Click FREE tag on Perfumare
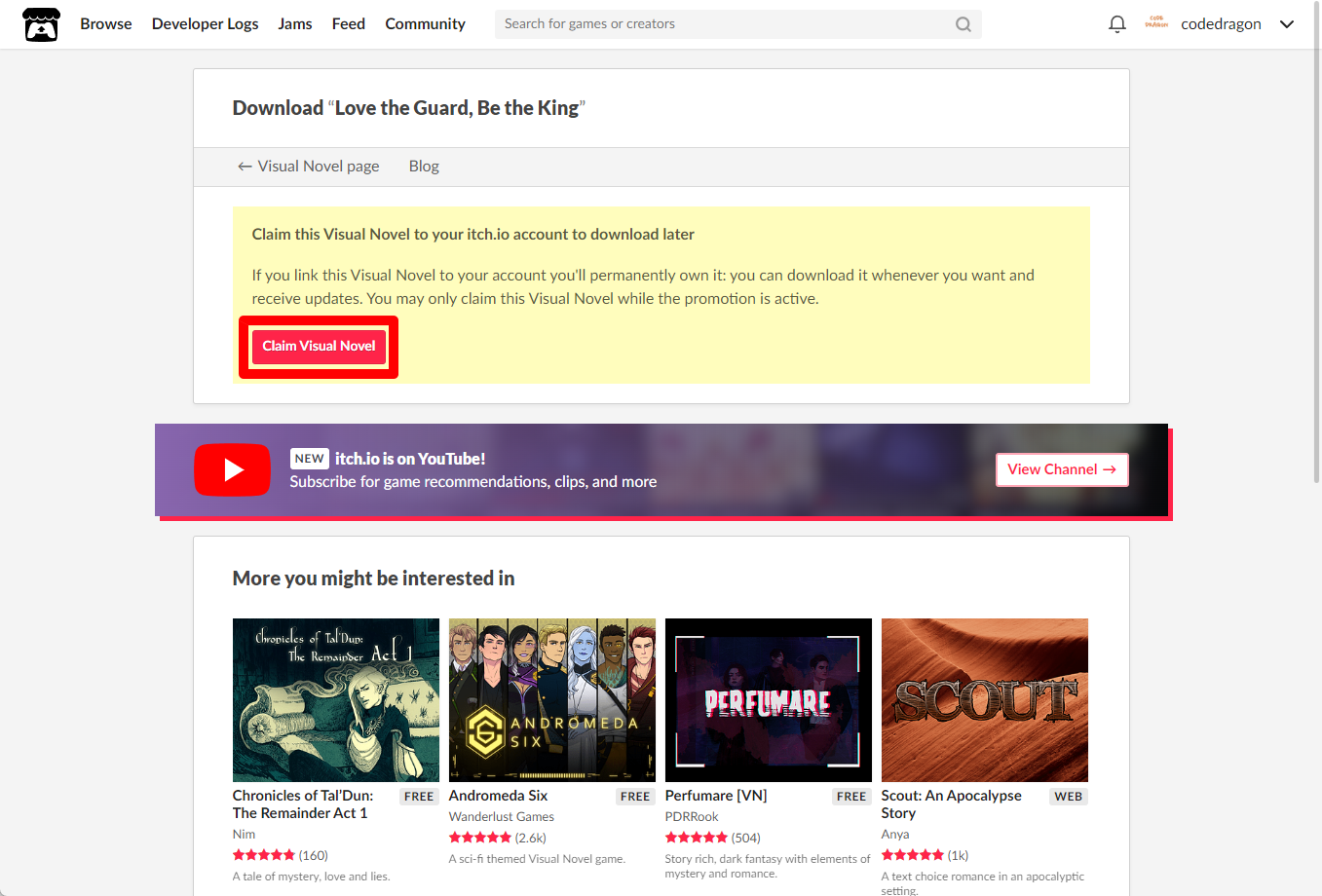The image size is (1322, 896). click(x=851, y=797)
